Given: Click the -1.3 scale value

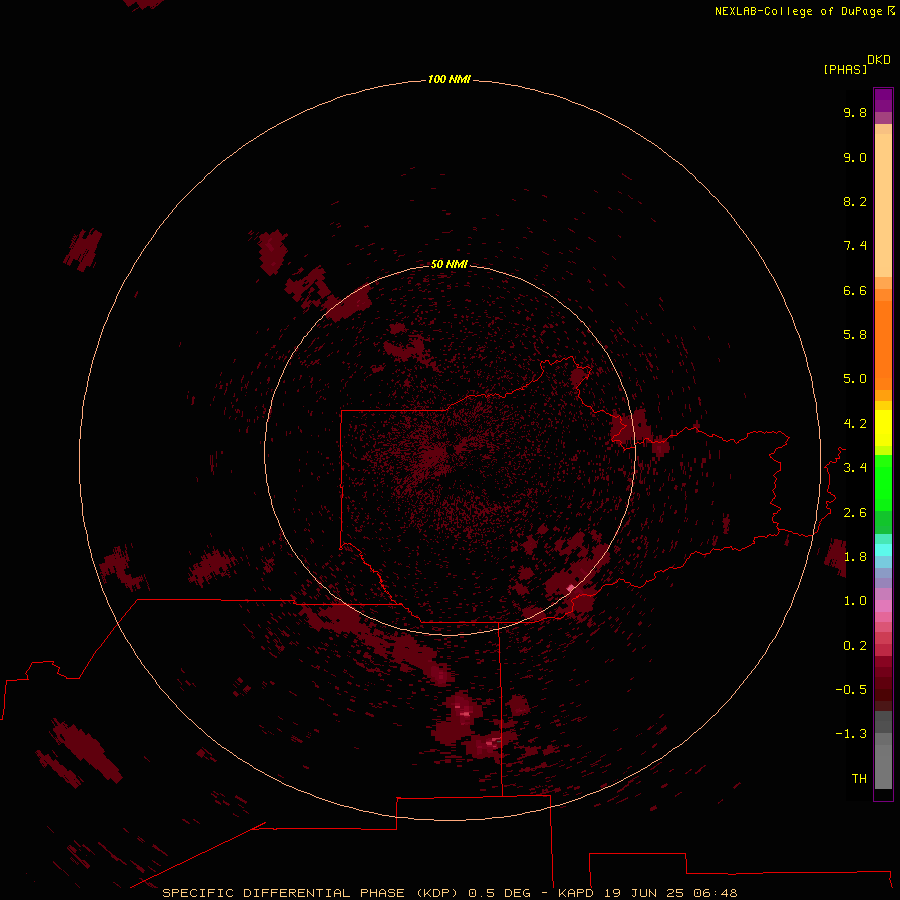Looking at the screenshot, I should 851,734.
